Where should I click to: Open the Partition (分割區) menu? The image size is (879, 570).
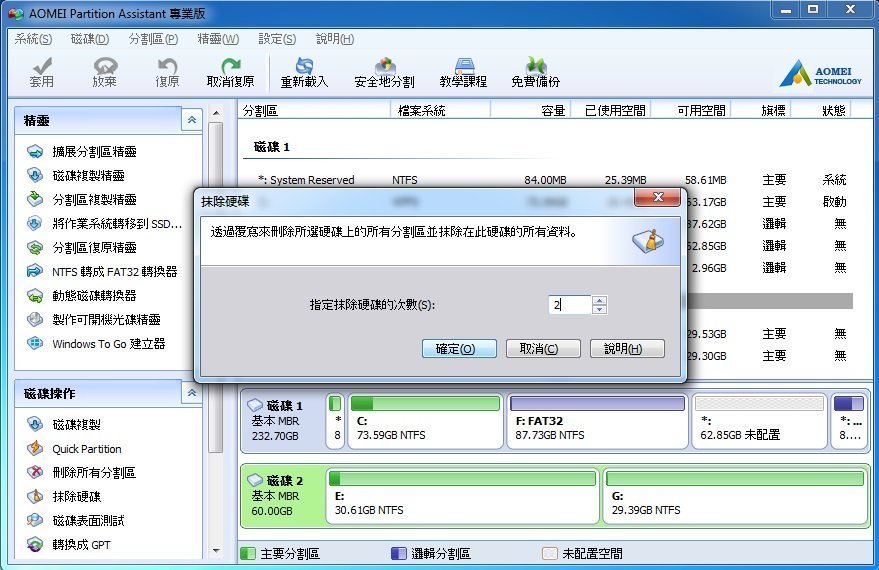click(x=153, y=39)
